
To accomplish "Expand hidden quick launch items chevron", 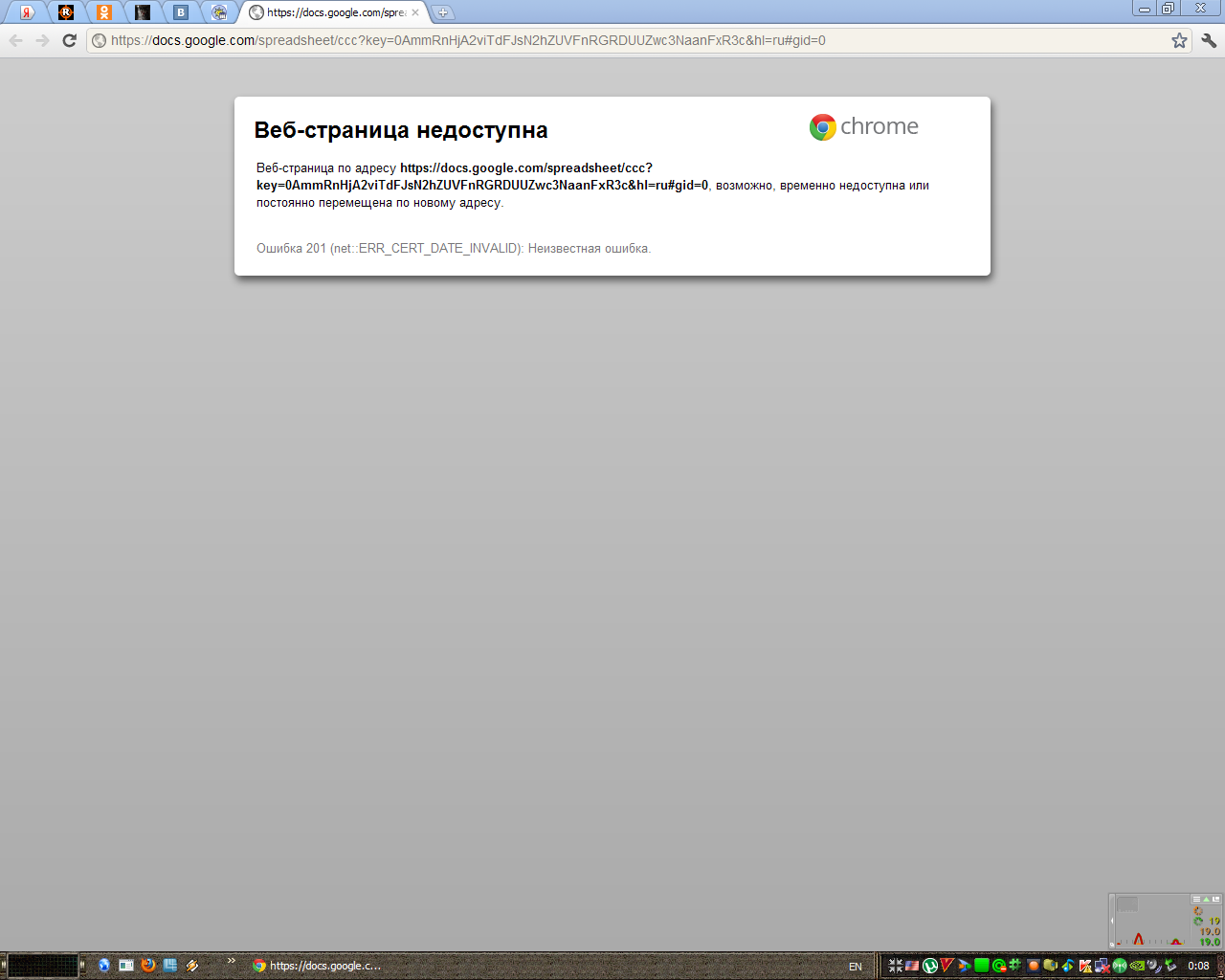I will click(x=231, y=961).
